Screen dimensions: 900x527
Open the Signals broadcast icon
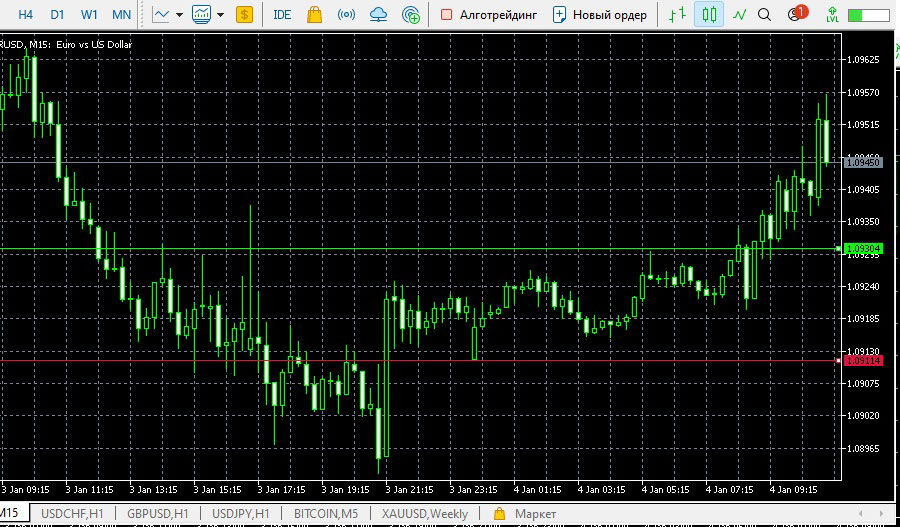[346, 15]
